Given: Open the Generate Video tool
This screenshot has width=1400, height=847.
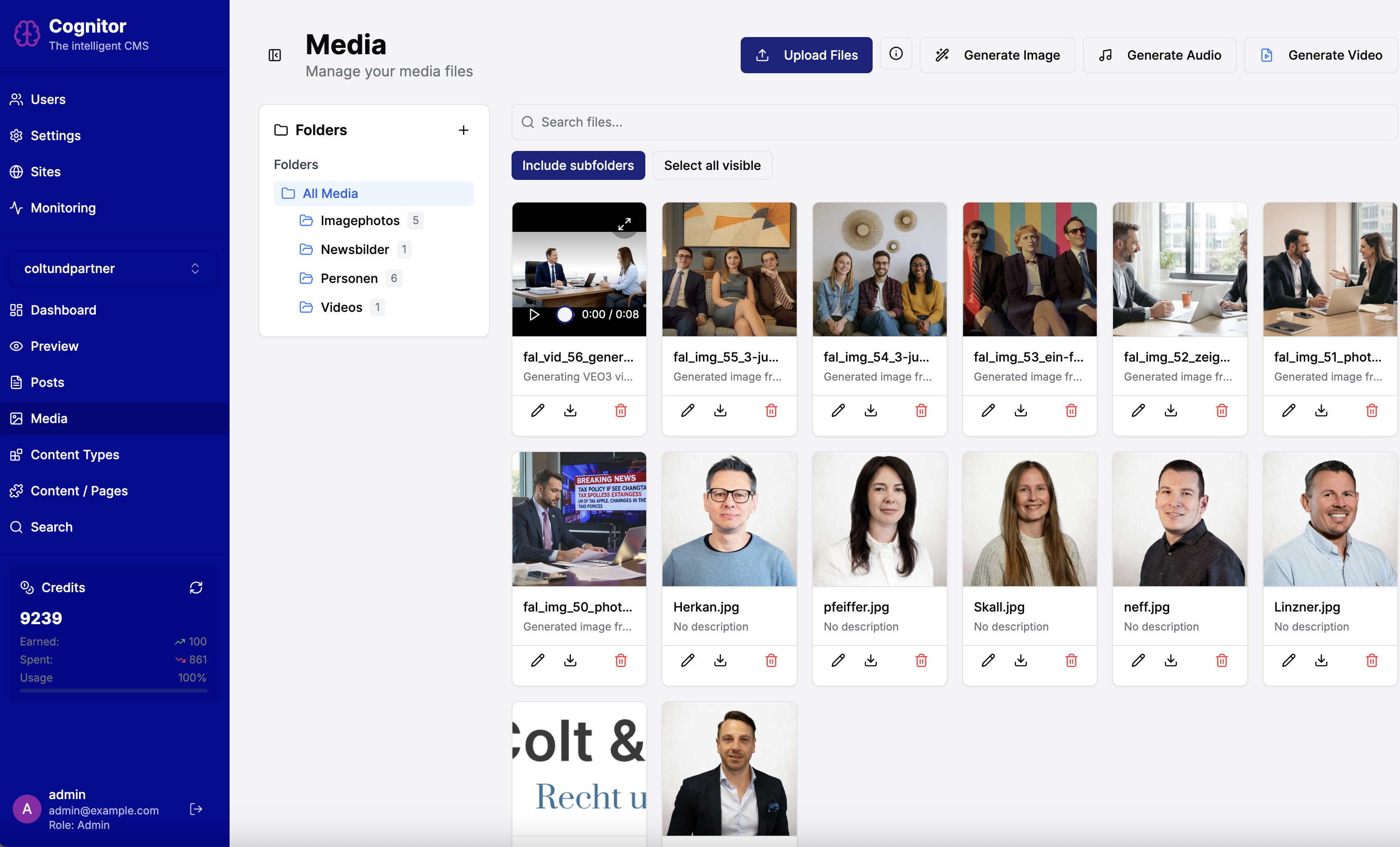Looking at the screenshot, I should pos(1320,55).
